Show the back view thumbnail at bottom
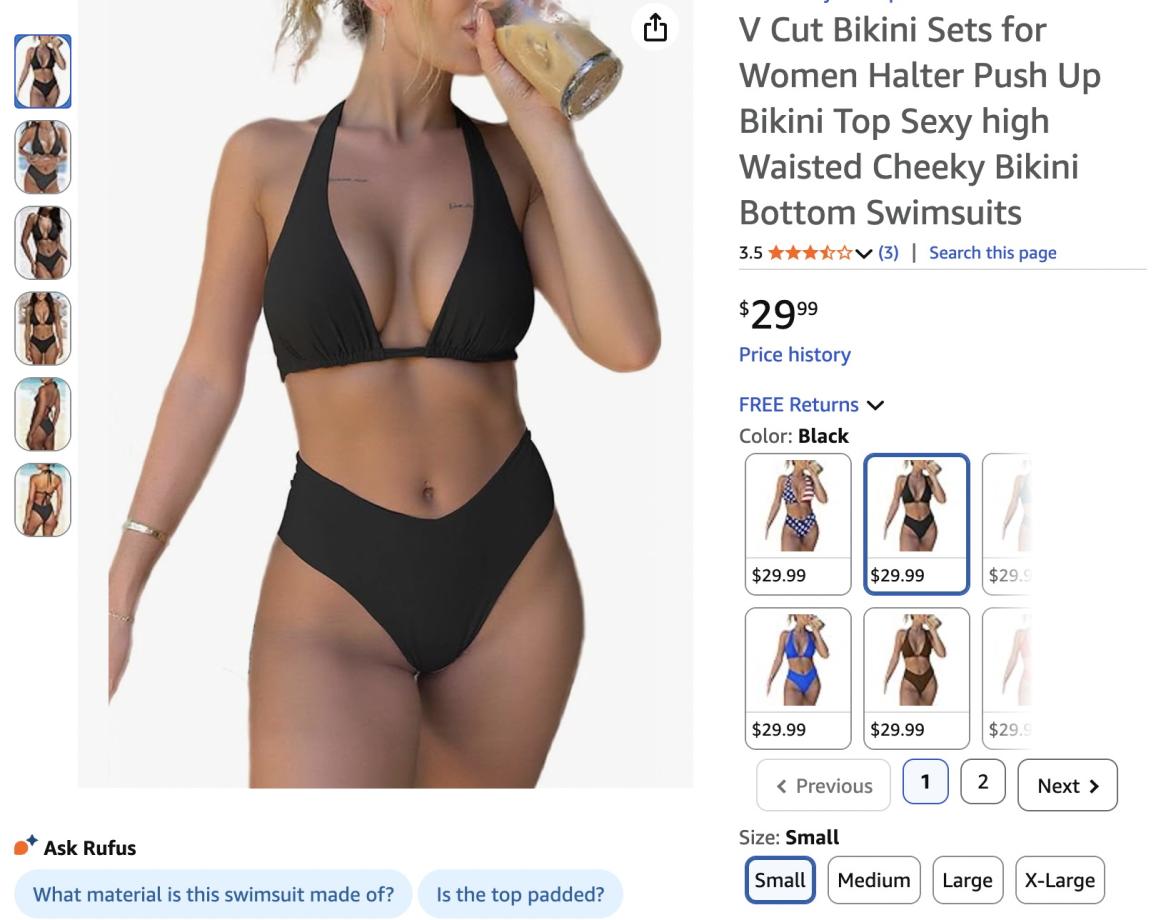 [x=43, y=500]
